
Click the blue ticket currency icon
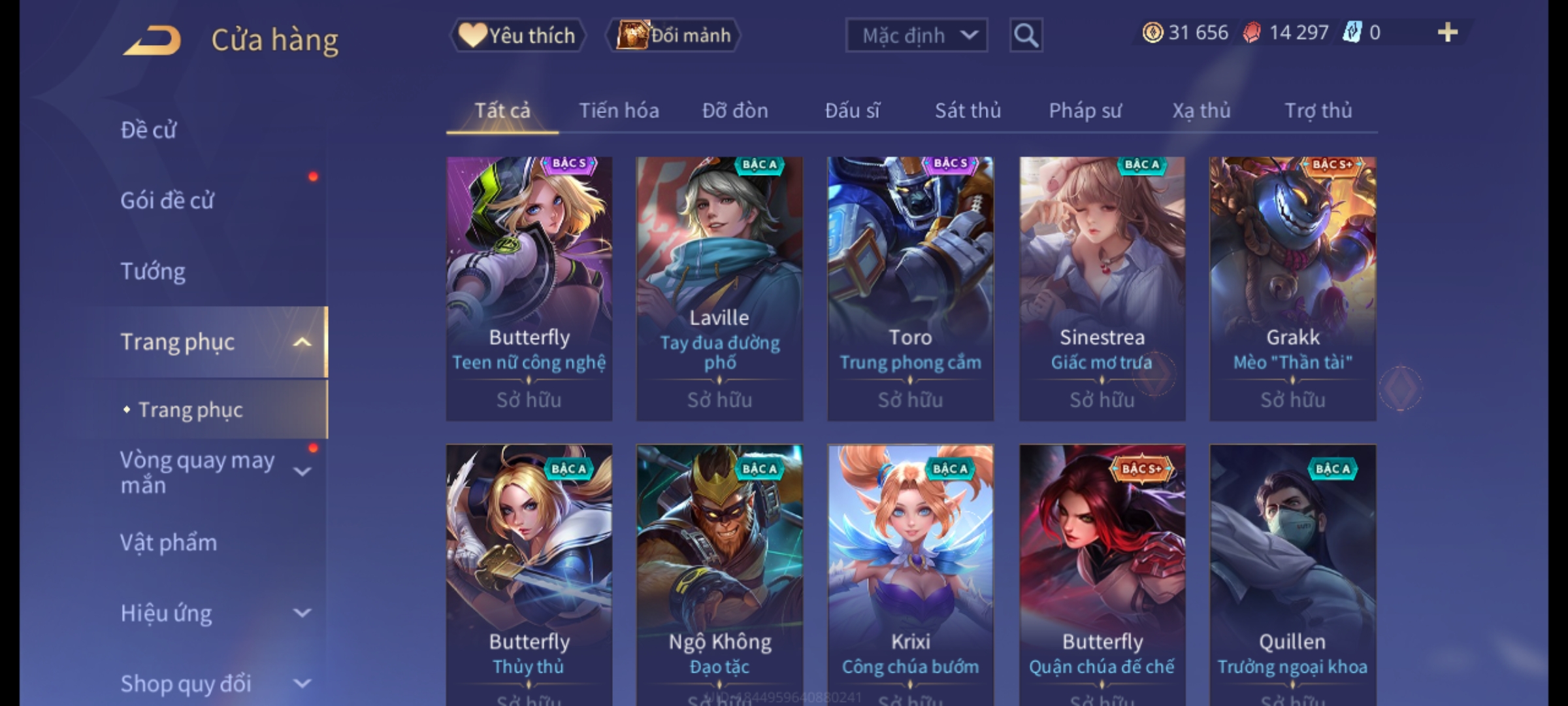tap(1352, 33)
